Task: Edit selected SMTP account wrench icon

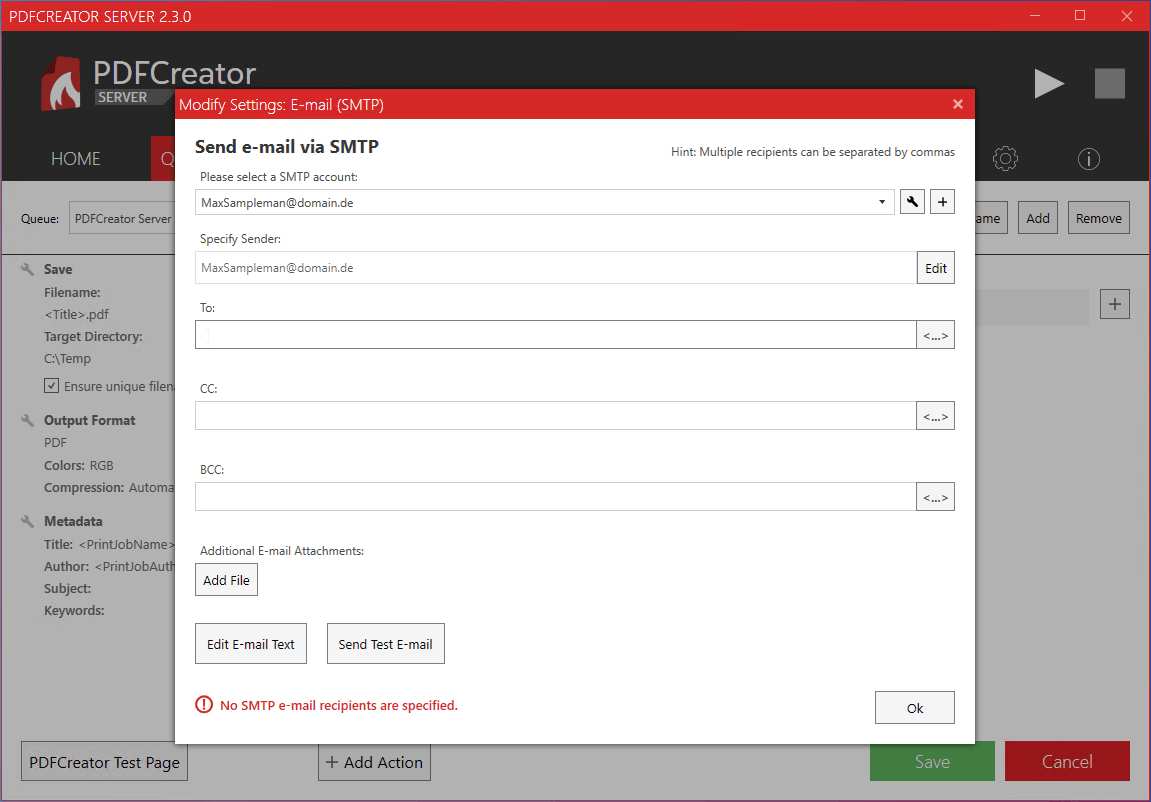Action: (912, 202)
